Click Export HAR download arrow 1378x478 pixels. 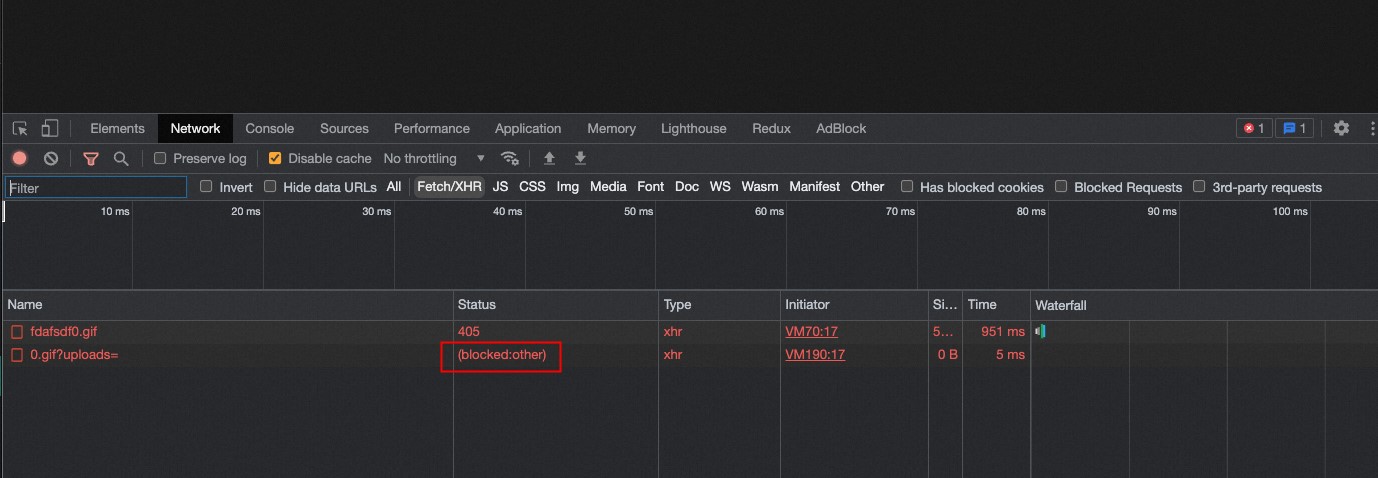coord(580,158)
